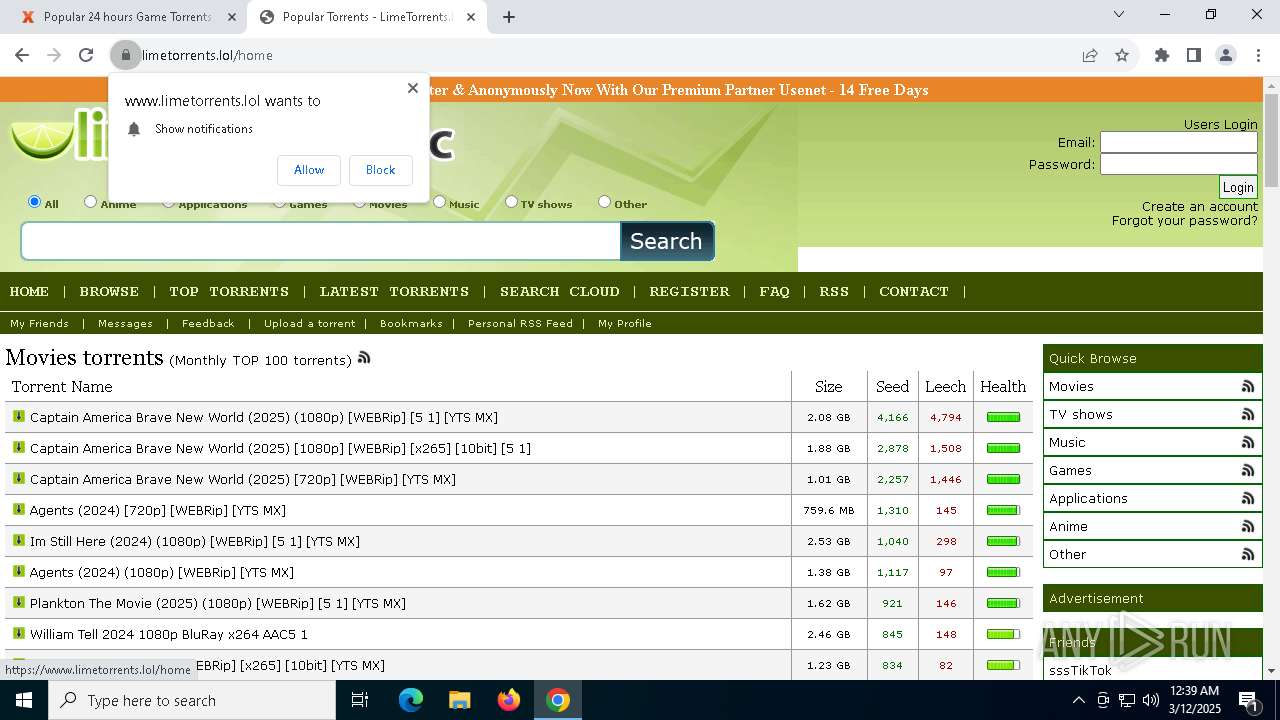Click the Password input field
Viewport: 1280px width, 720px height.
point(1179,164)
